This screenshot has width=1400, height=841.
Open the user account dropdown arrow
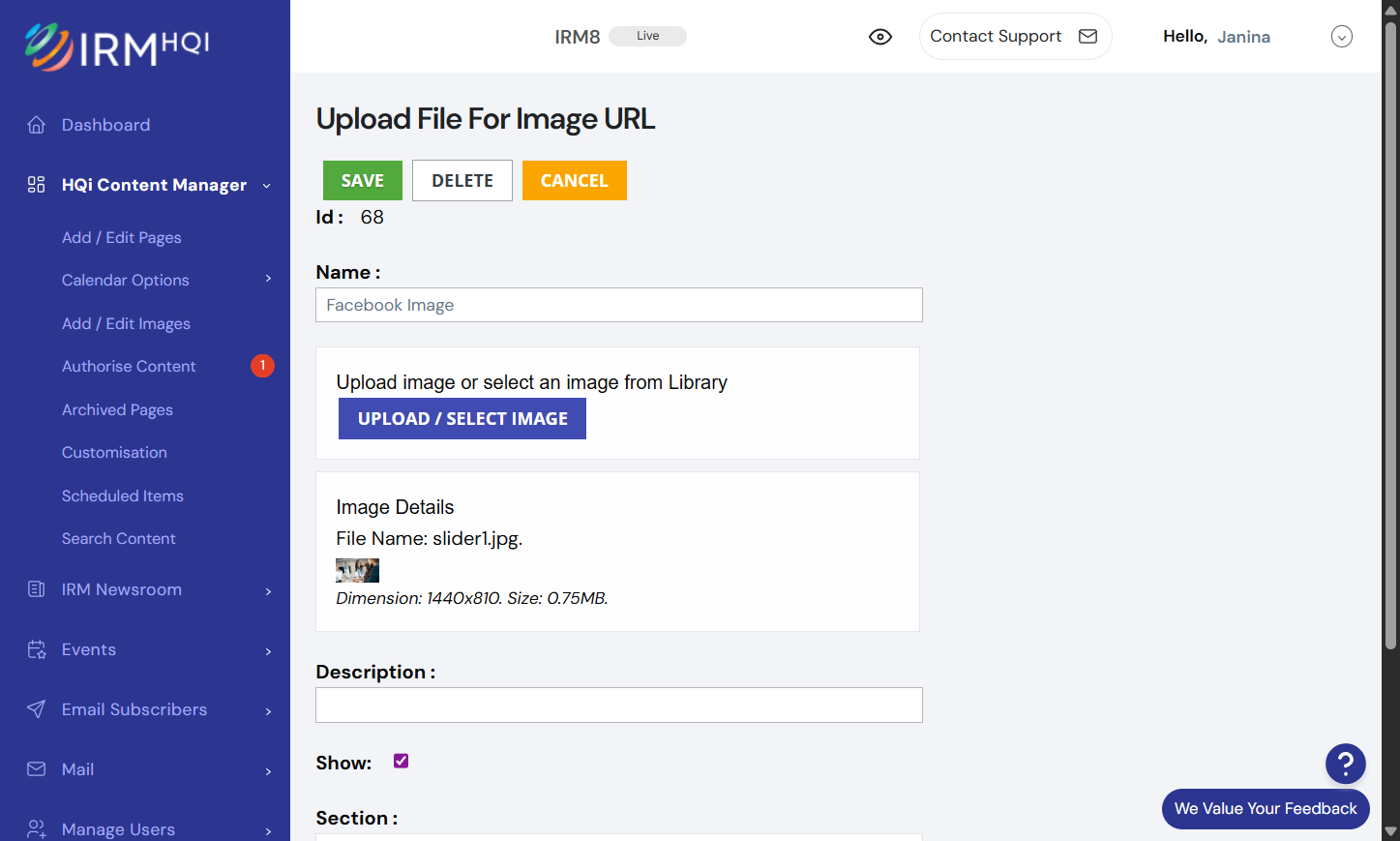[x=1342, y=37]
